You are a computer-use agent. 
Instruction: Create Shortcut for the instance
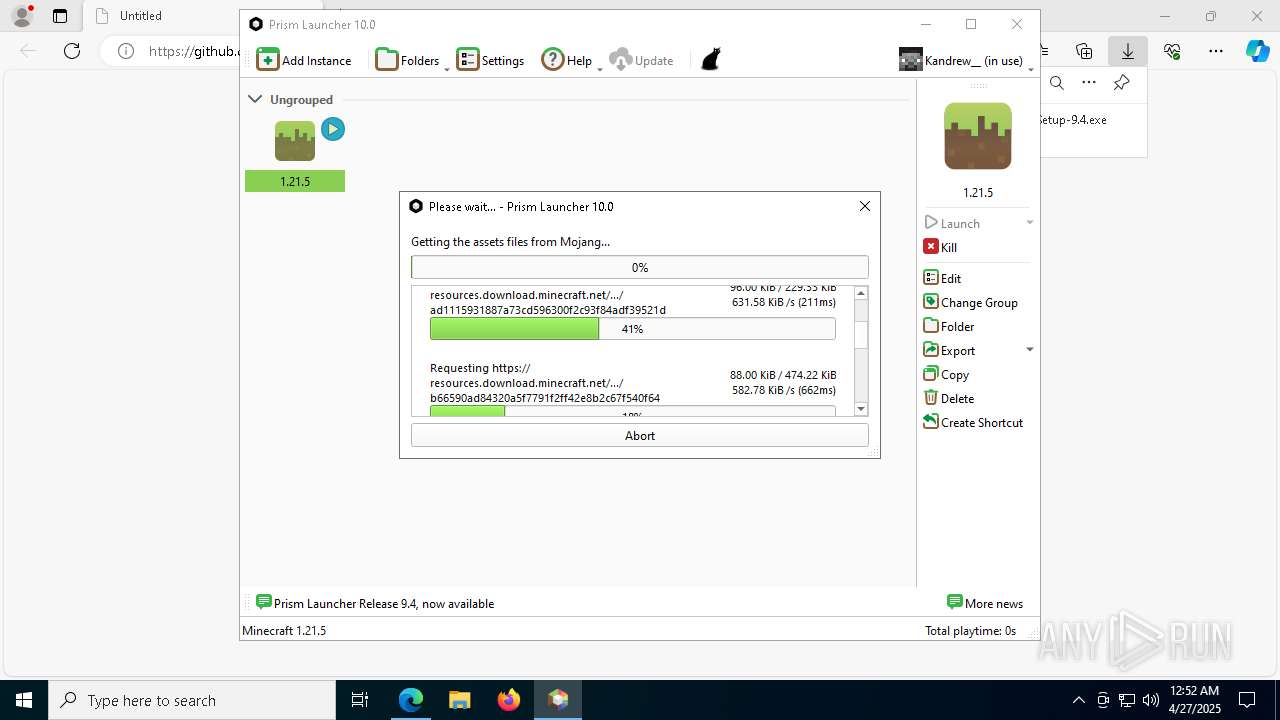(973, 422)
